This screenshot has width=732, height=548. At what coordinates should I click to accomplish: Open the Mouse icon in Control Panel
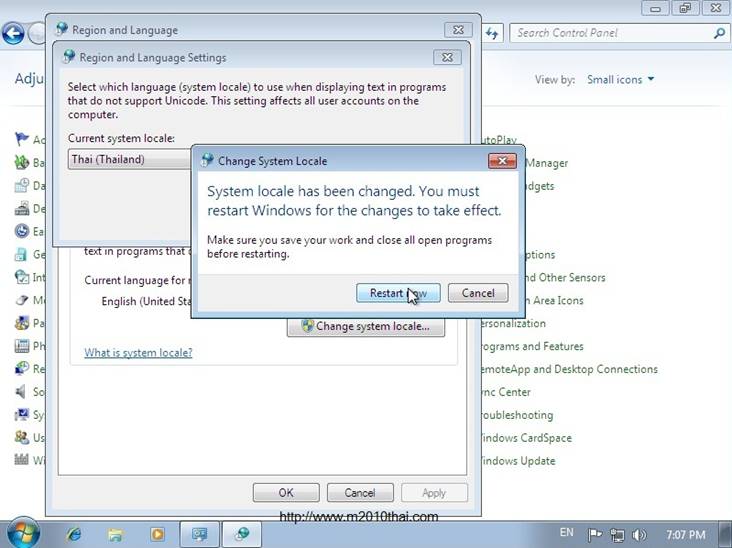[x=21, y=300]
